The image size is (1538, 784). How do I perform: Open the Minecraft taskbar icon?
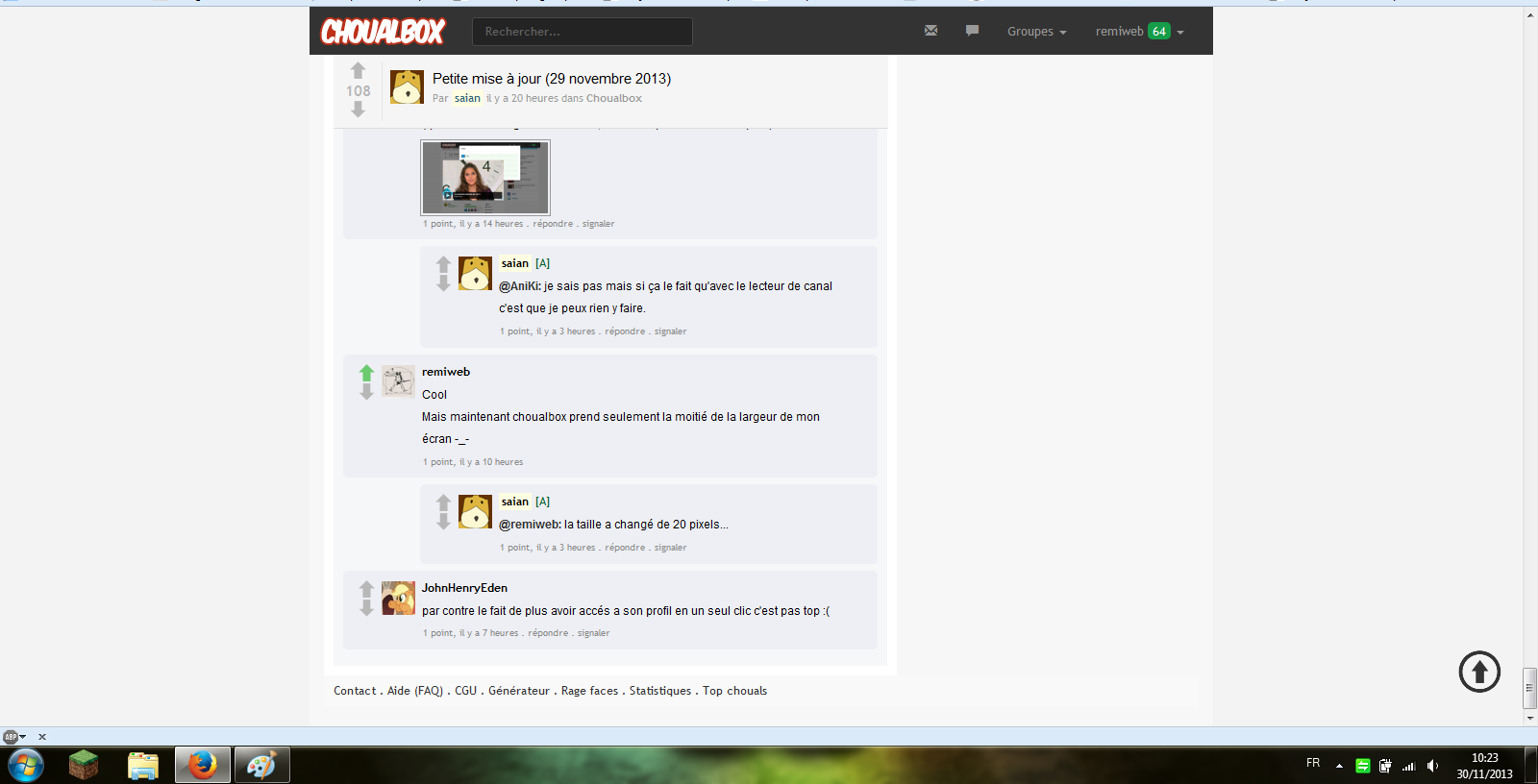(x=84, y=765)
